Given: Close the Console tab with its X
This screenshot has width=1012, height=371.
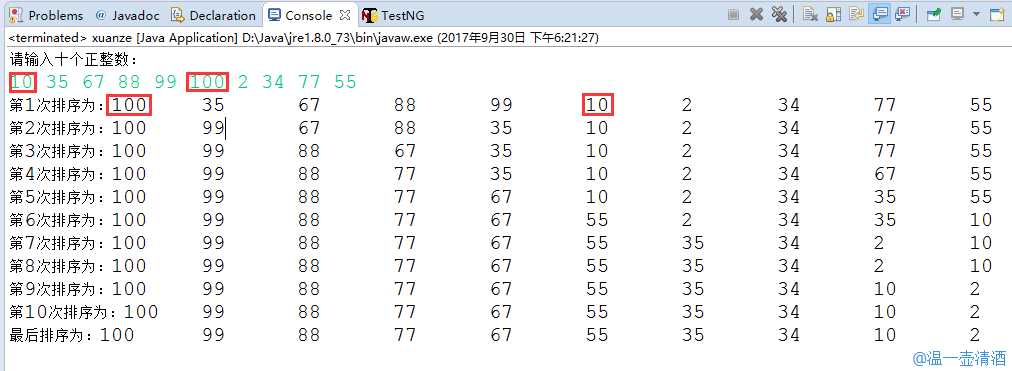Looking at the screenshot, I should tap(345, 15).
